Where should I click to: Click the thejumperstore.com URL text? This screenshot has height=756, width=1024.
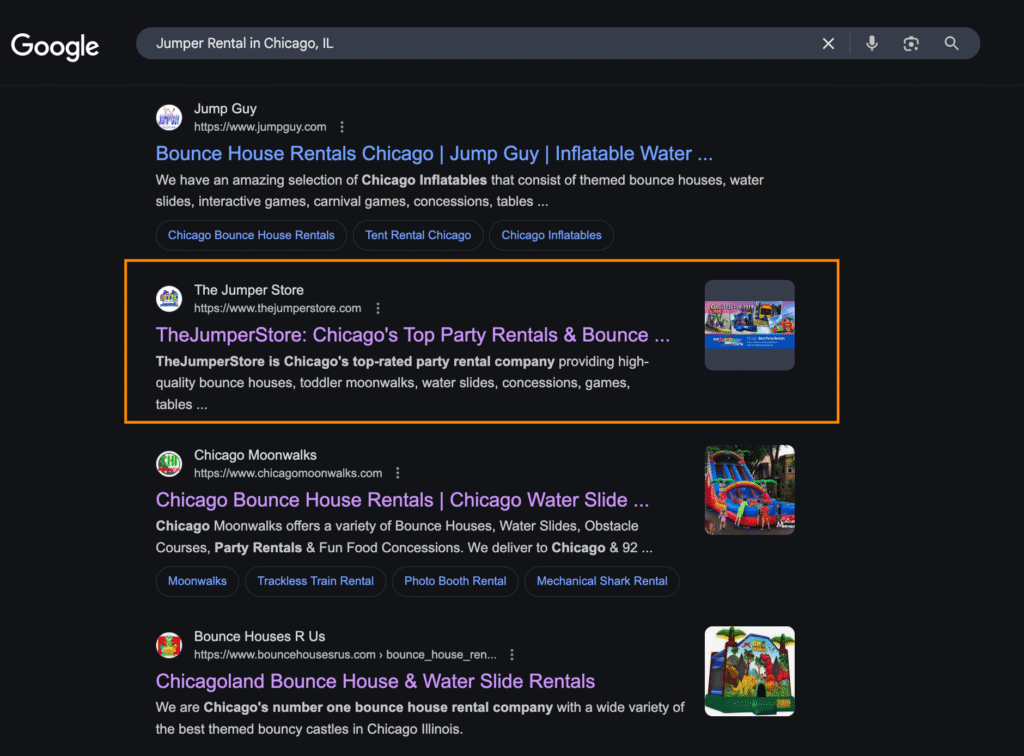point(278,308)
